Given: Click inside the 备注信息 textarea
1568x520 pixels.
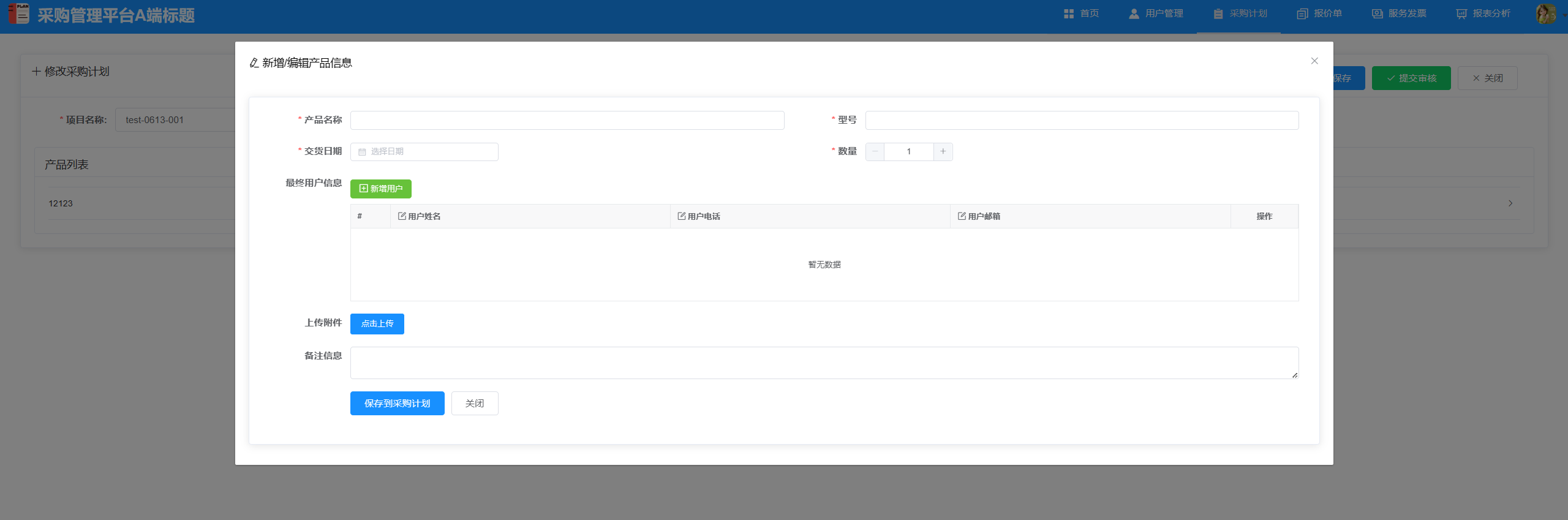Looking at the screenshot, I should click(824, 363).
